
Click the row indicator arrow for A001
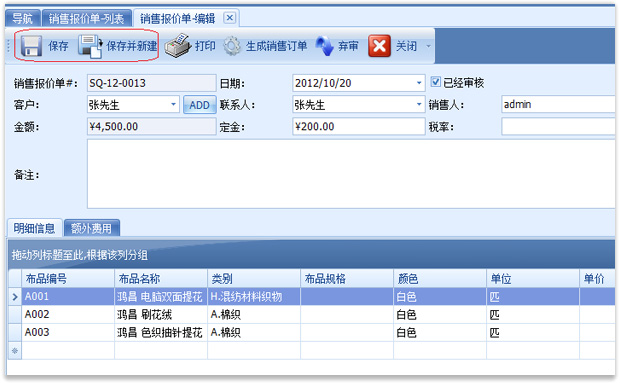click(x=15, y=296)
